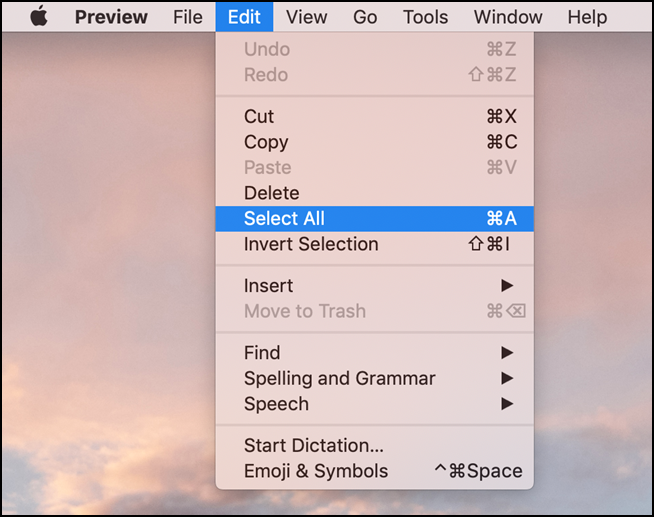
Task: Select the Delete menu entry
Action: pyautogui.click(x=375, y=193)
